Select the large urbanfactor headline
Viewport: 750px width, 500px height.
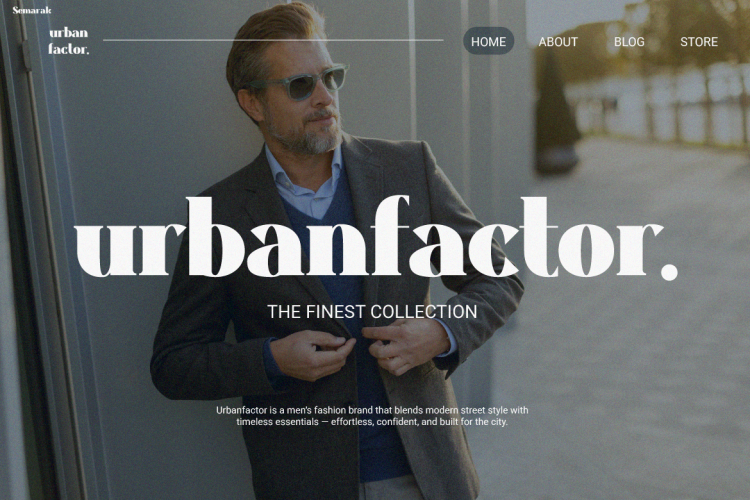[x=375, y=238]
